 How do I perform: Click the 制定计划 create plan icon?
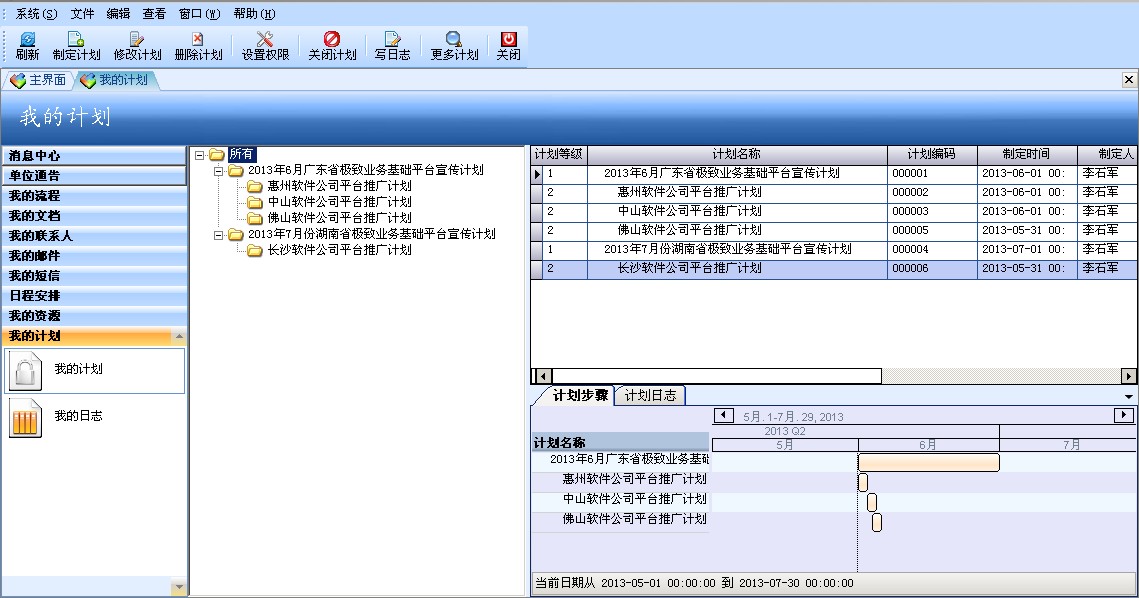pyautogui.click(x=76, y=39)
